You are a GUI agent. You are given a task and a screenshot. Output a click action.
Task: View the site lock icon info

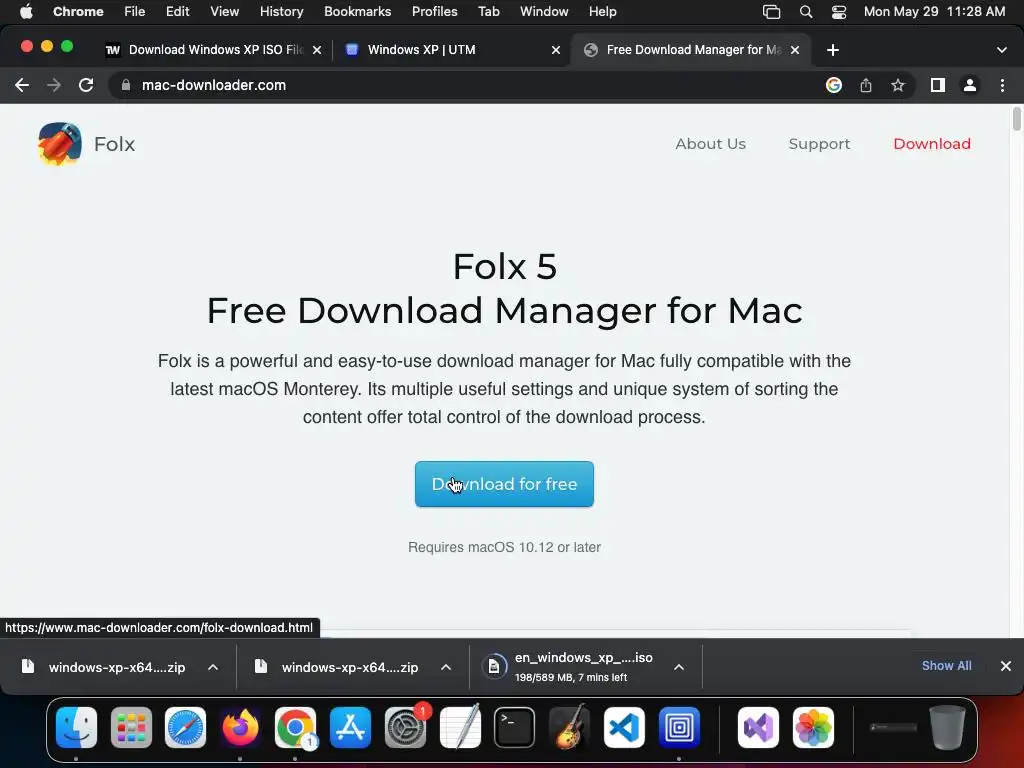[127, 85]
